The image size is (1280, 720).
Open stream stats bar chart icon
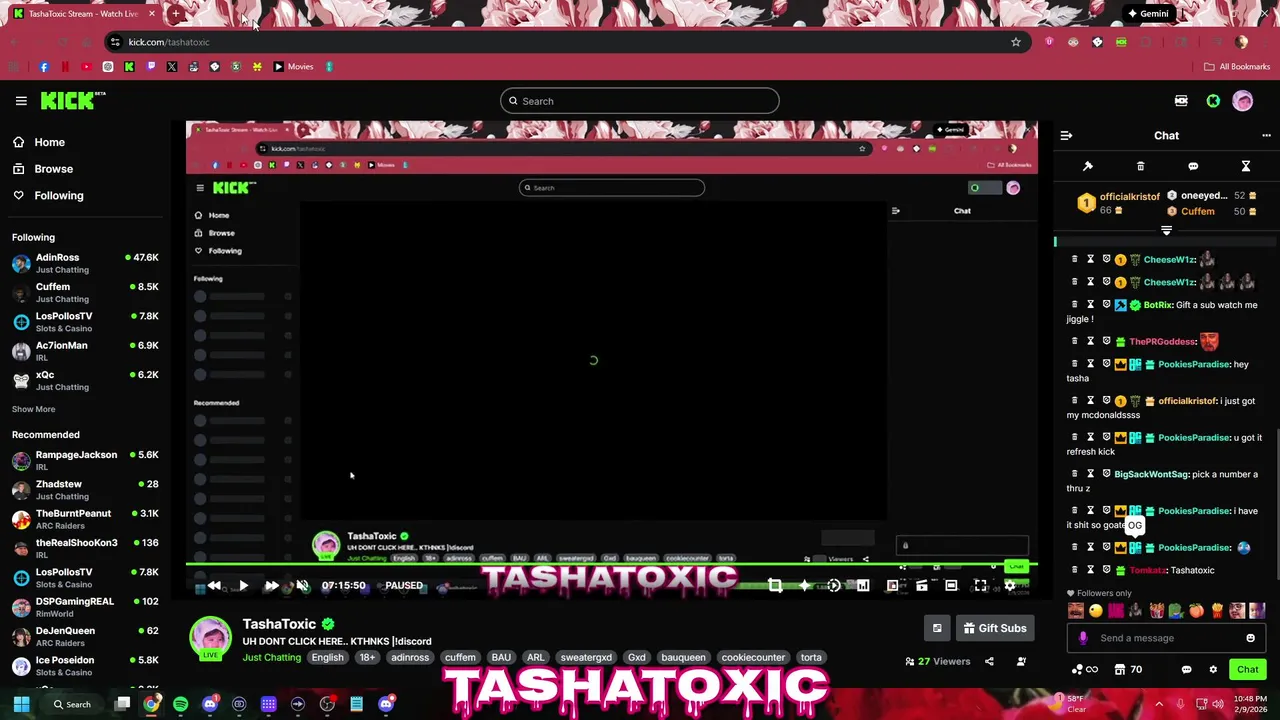863,586
